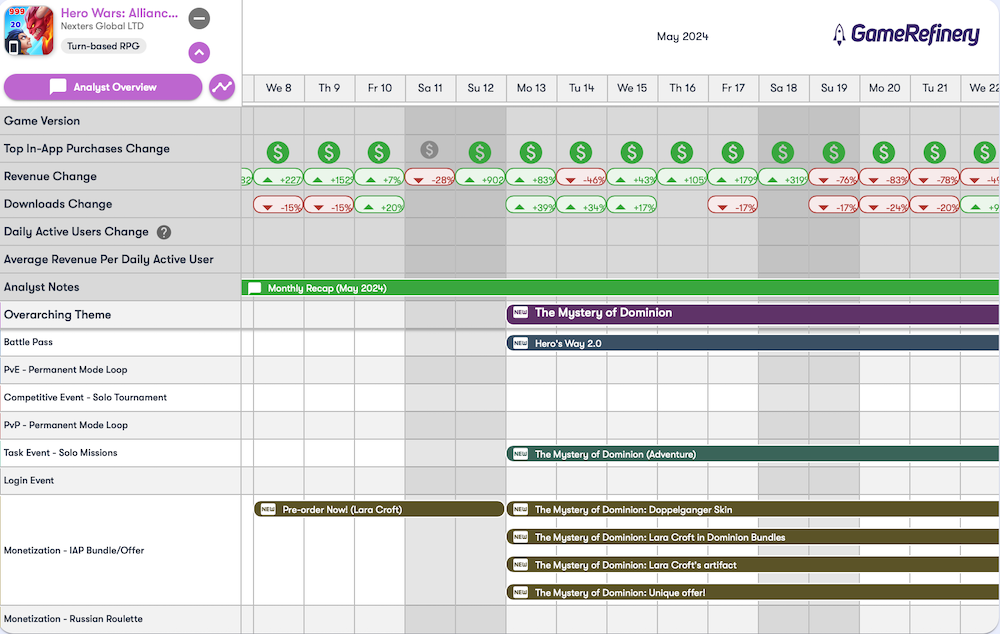This screenshot has width=1000, height=634.
Task: Select the "Fr 17" day column header
Action: click(x=733, y=88)
